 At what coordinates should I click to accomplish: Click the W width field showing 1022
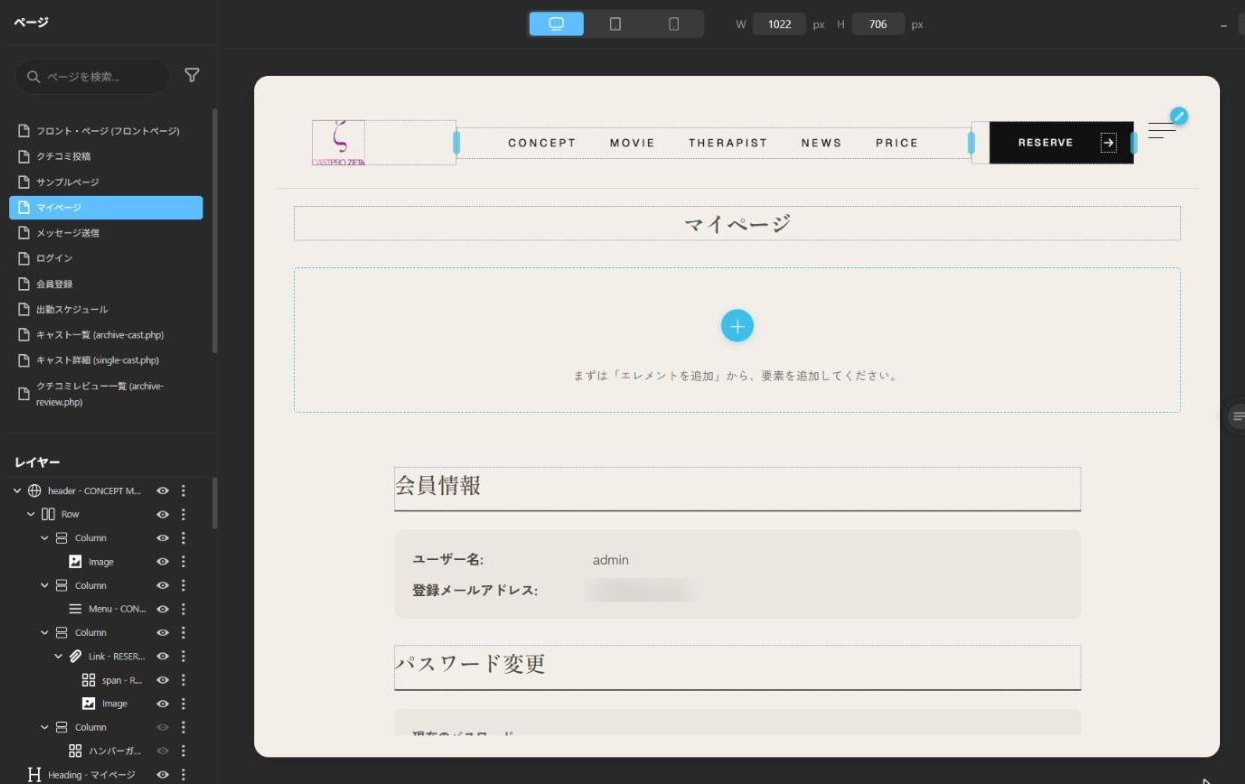coord(779,24)
